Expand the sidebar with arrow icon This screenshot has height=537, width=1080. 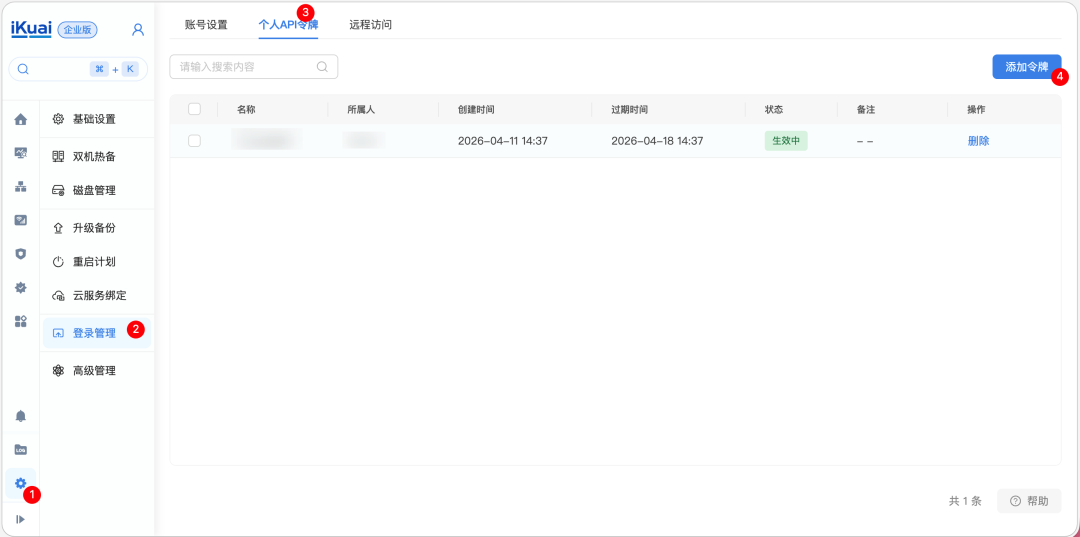point(21,519)
